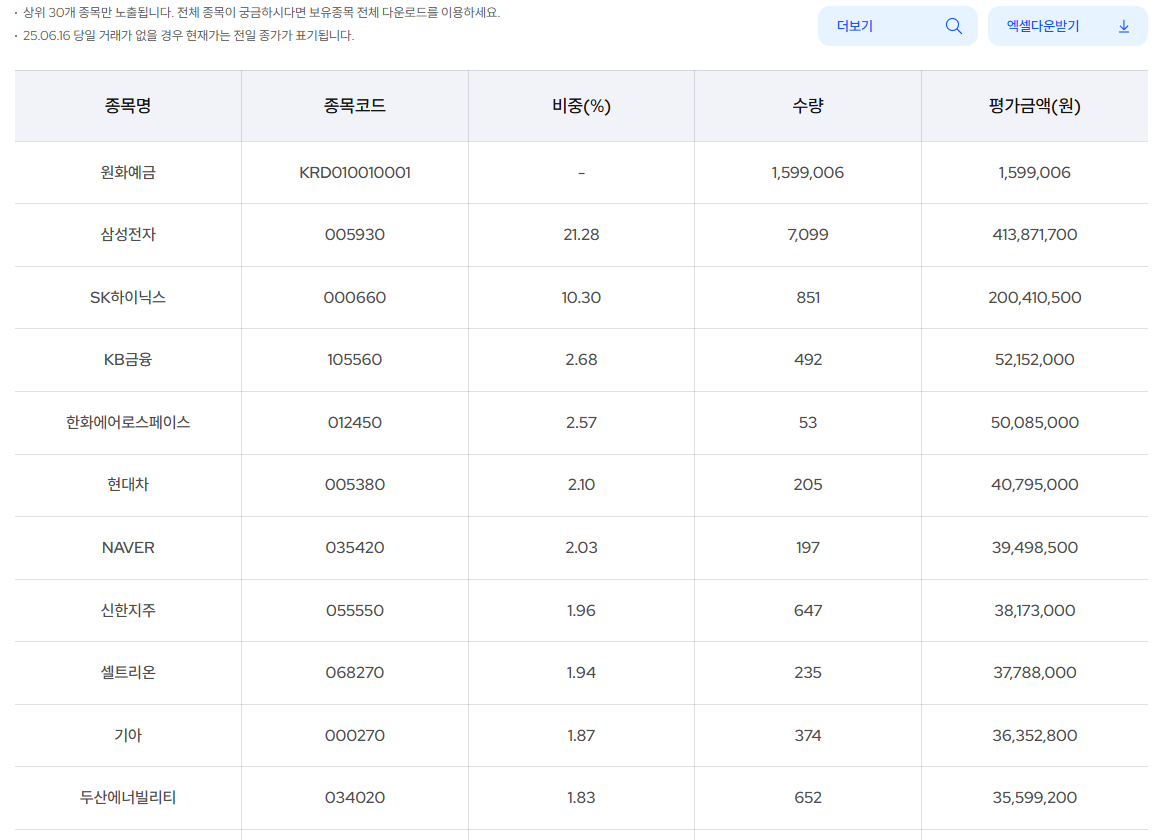The image size is (1157, 840).
Task: Click the 종목코드 column header
Action: (354, 106)
